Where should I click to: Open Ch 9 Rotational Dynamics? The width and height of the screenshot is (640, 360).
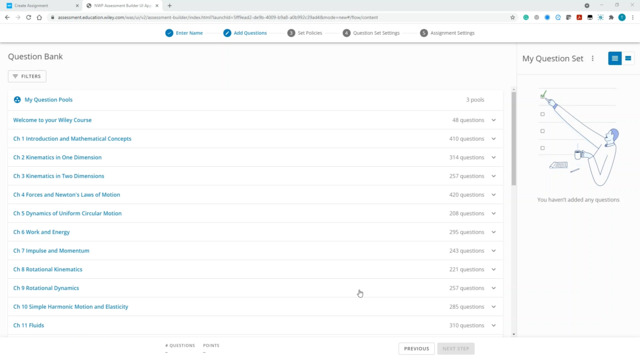tap(46, 288)
